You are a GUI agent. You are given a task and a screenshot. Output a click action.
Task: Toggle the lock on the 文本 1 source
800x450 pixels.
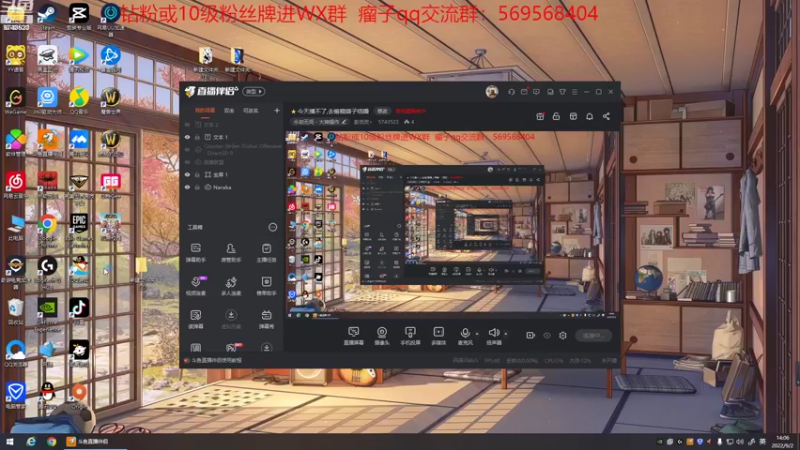pyautogui.click(x=197, y=137)
